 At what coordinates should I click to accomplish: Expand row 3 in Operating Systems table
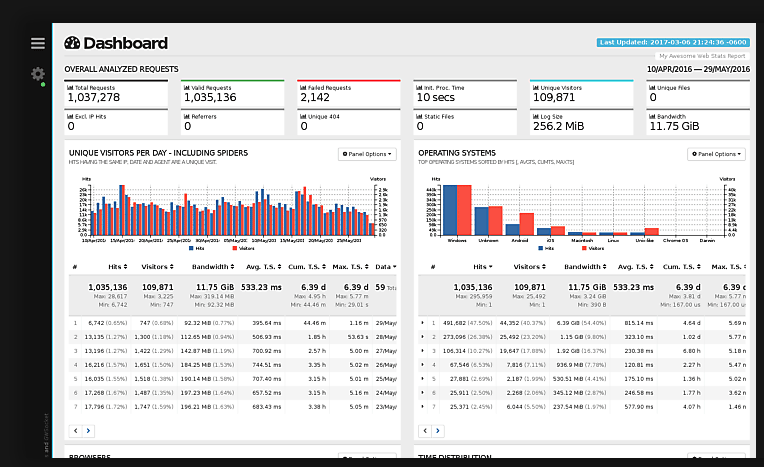click(x=423, y=351)
